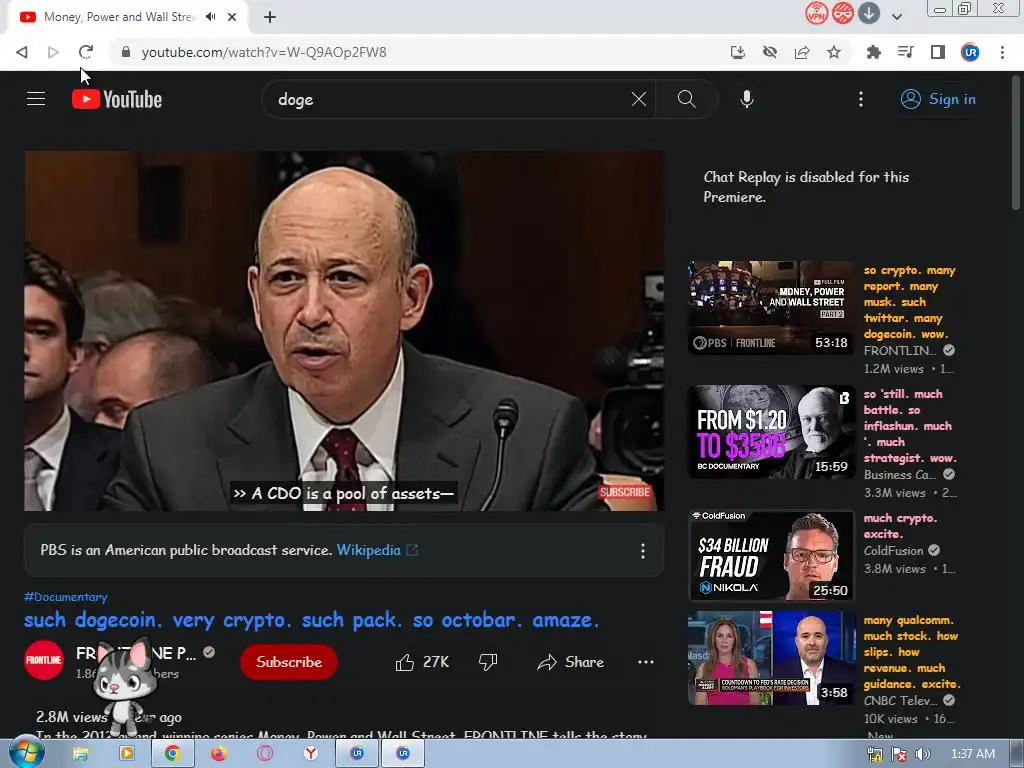Pause the playing video
1024x768 pixels.
344,330
